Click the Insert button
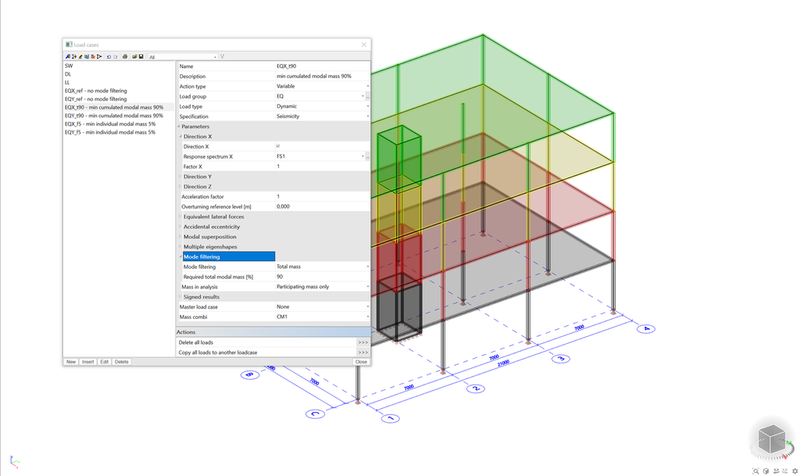The height and width of the screenshot is (476, 800). 88,362
